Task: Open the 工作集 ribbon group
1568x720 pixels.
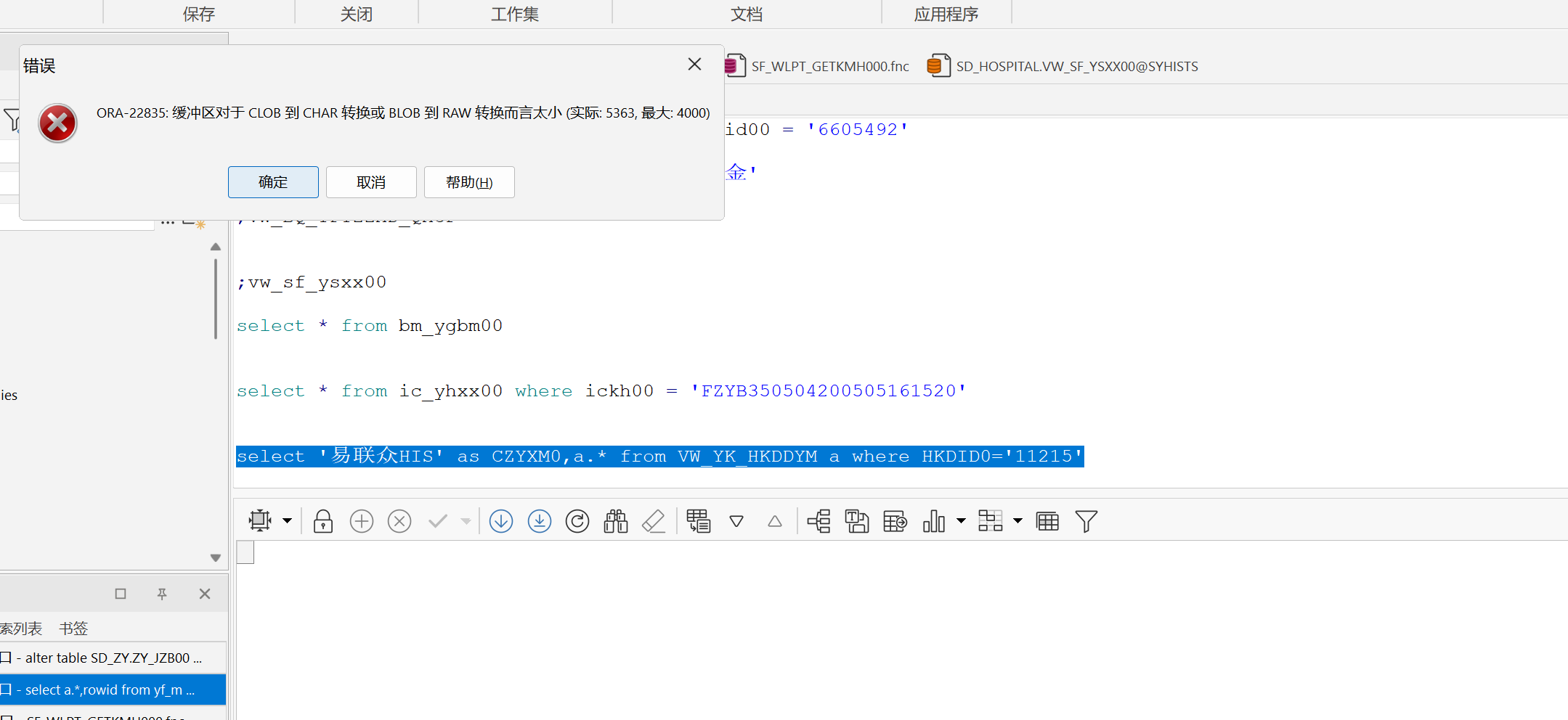Action: tap(515, 14)
